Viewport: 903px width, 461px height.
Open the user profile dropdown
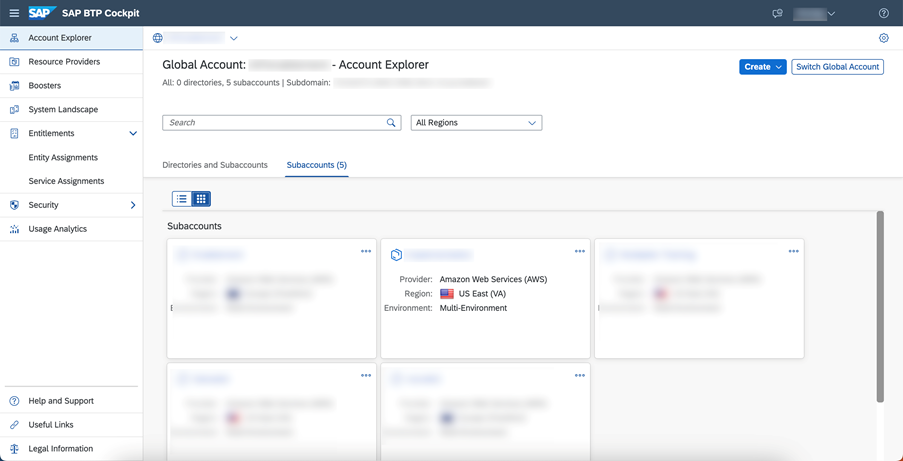point(814,13)
